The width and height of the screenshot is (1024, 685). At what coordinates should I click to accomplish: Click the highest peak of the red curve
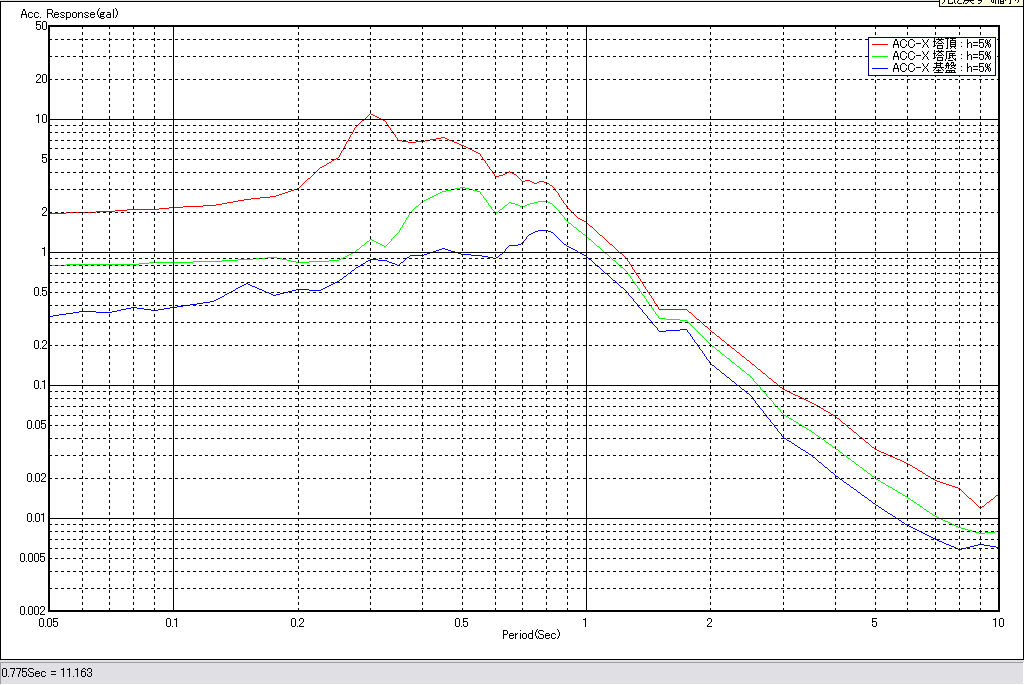tap(372, 114)
